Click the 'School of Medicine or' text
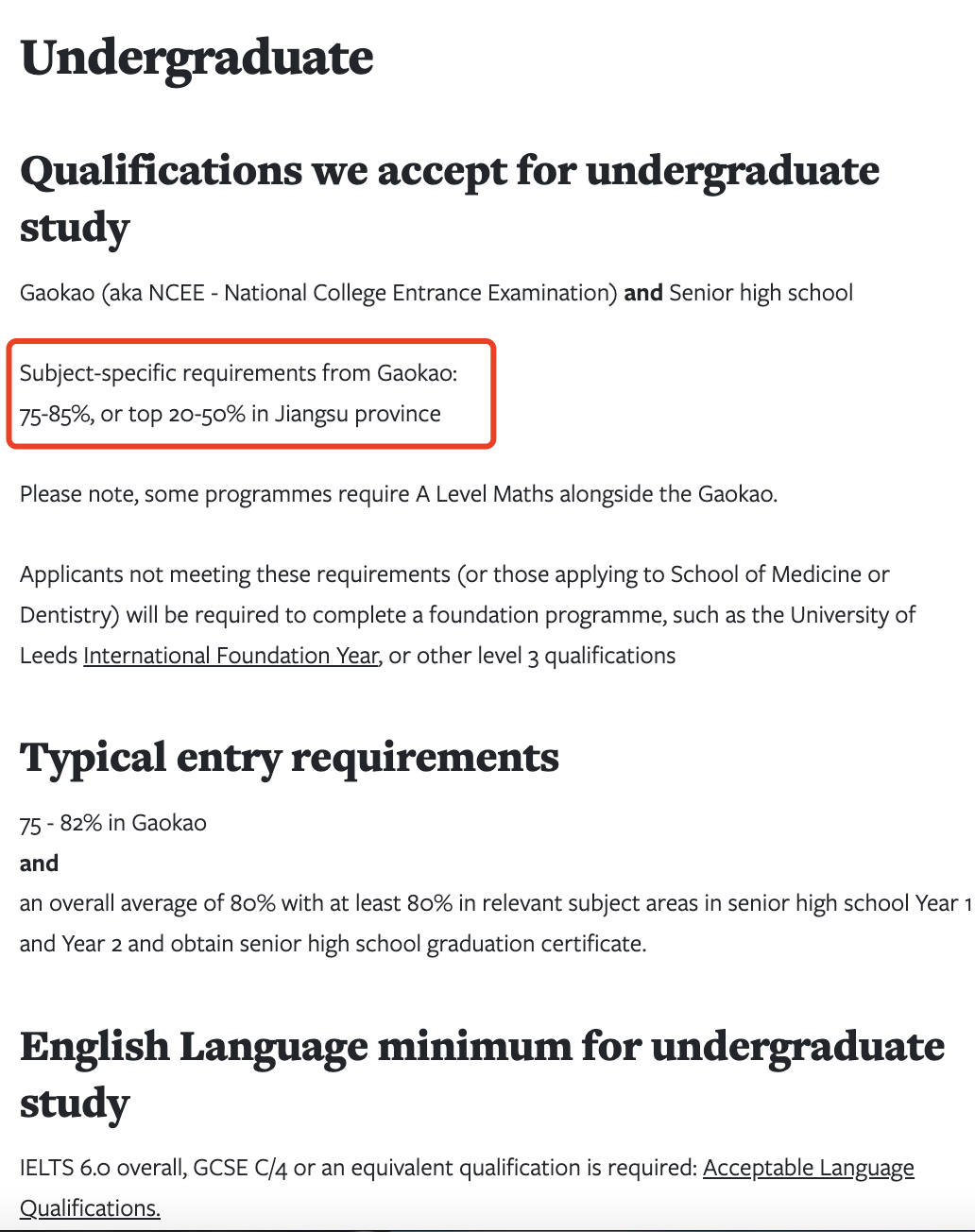This screenshot has width=975, height=1232. pyautogui.click(x=780, y=574)
